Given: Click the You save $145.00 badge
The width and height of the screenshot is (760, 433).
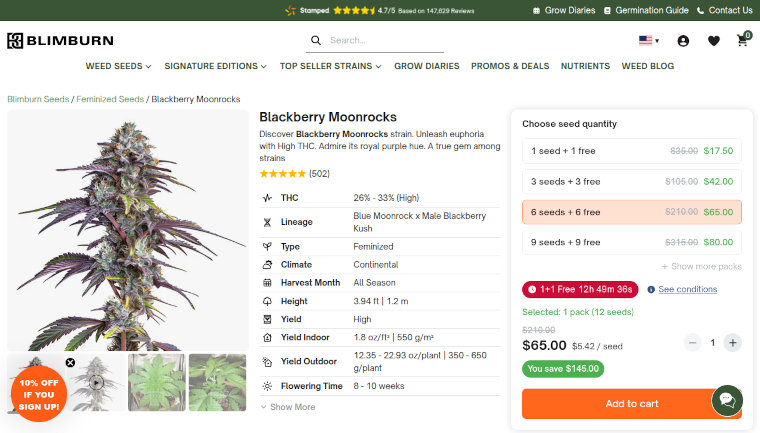Looking at the screenshot, I should (563, 369).
